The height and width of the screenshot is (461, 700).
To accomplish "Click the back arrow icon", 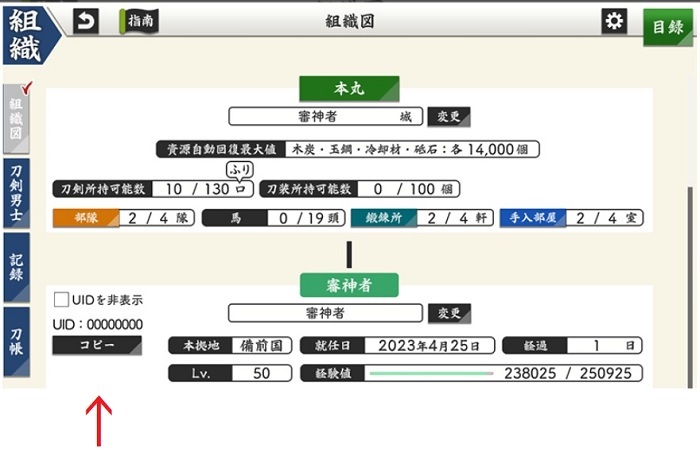I will click(86, 21).
